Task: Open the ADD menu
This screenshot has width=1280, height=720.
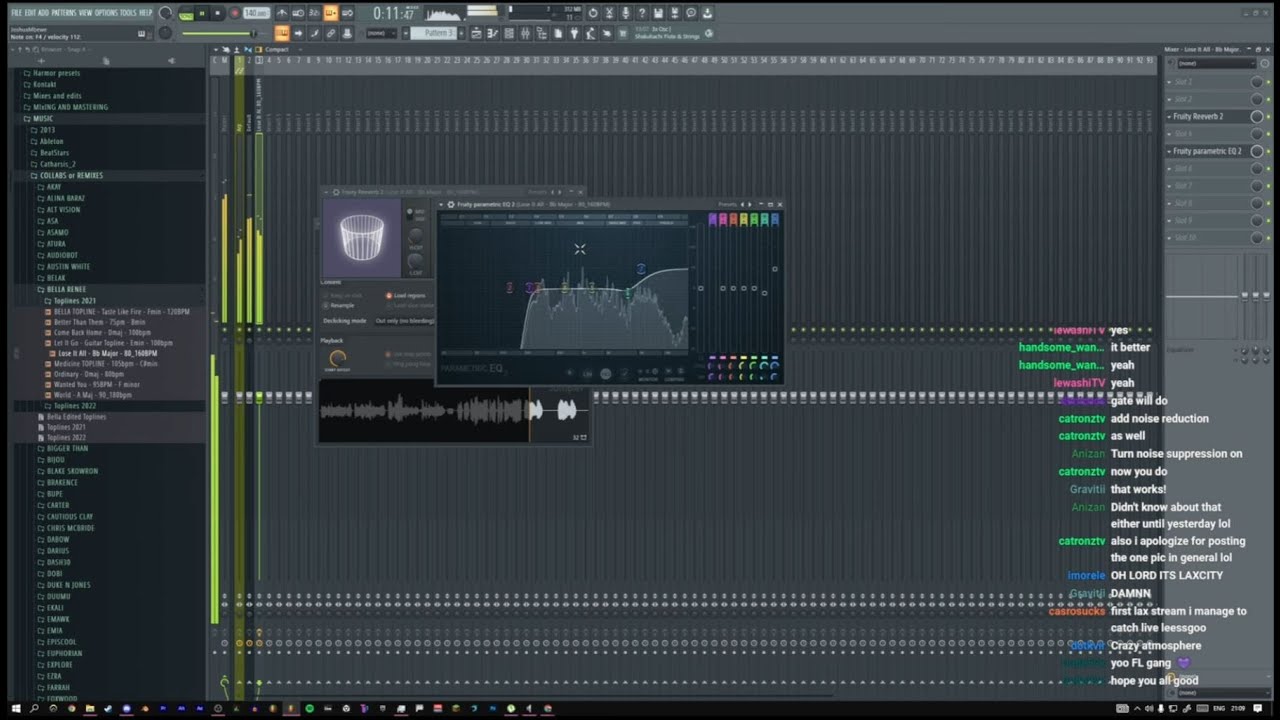Action: (43, 12)
